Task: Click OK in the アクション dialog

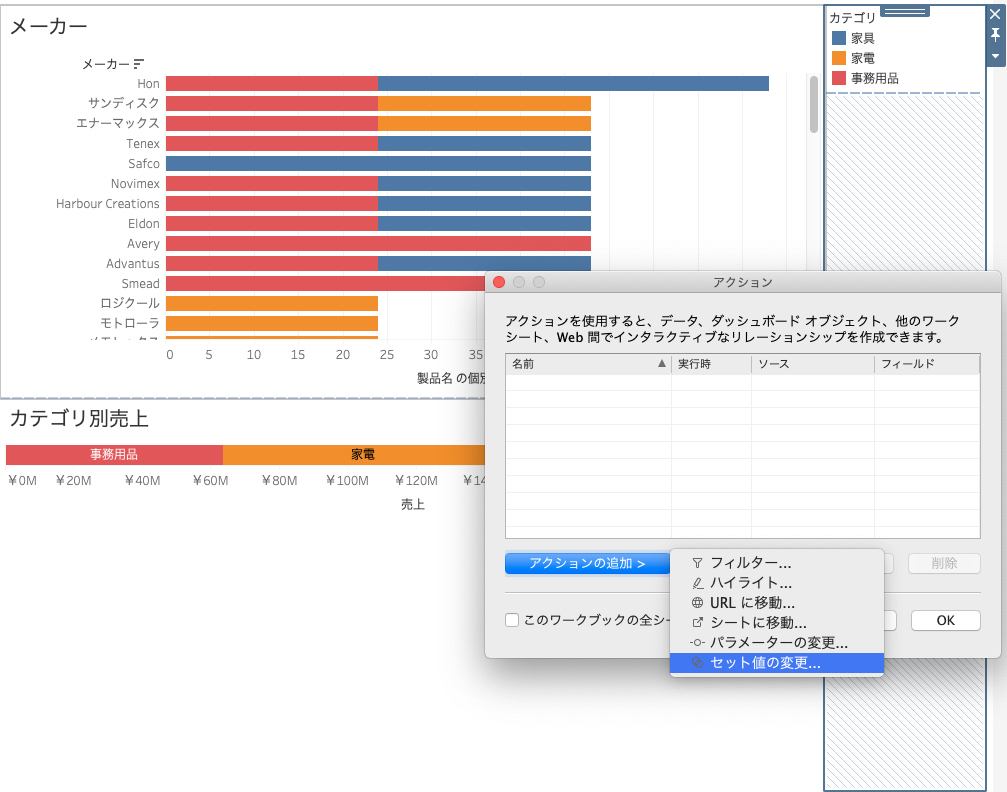Action: [x=945, y=620]
